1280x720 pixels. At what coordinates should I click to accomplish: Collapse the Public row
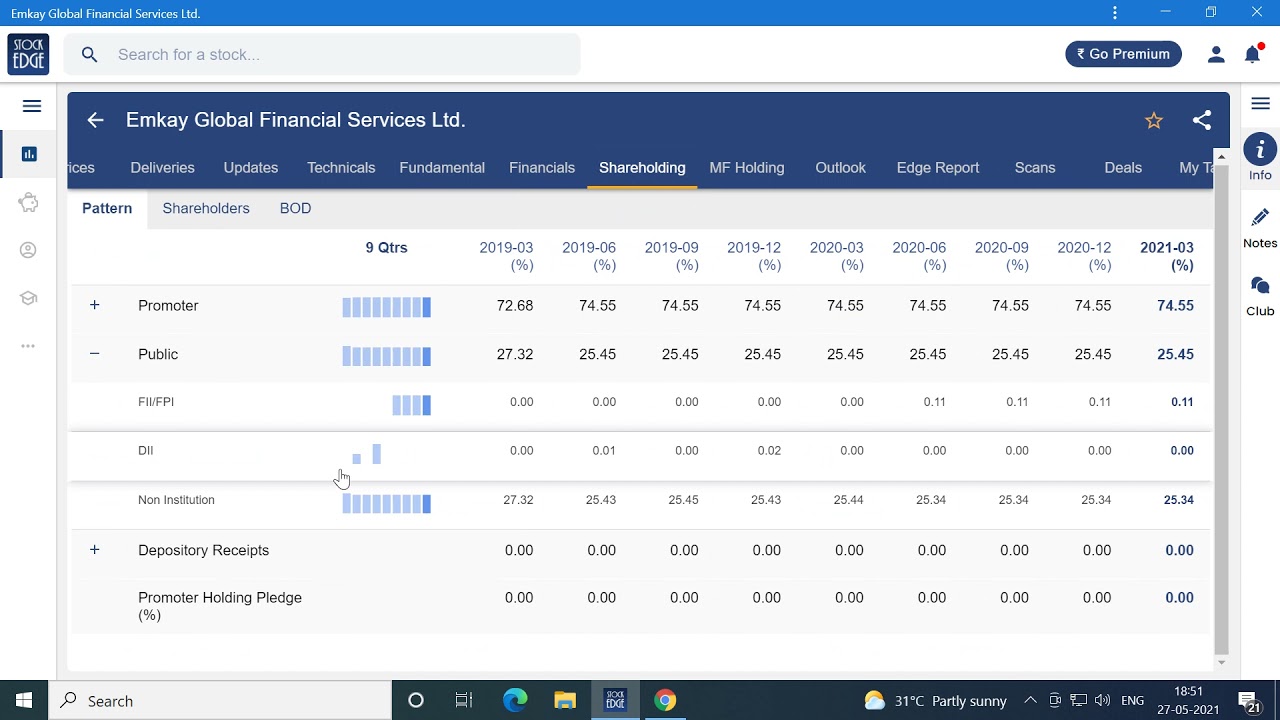pyautogui.click(x=95, y=354)
